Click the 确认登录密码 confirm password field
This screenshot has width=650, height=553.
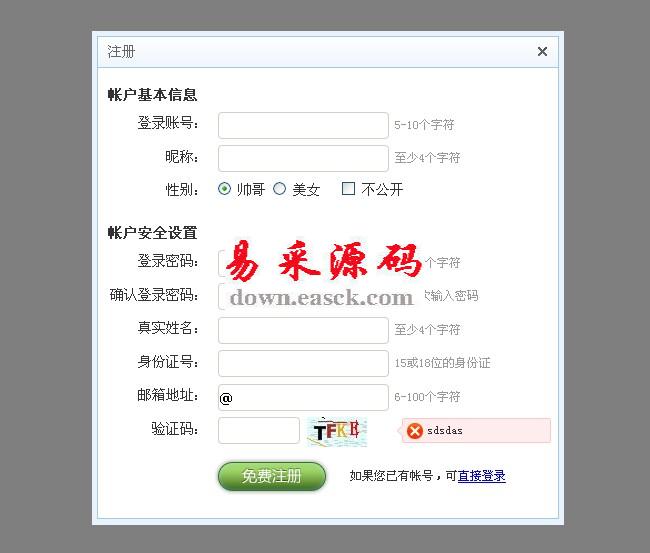[x=303, y=296]
